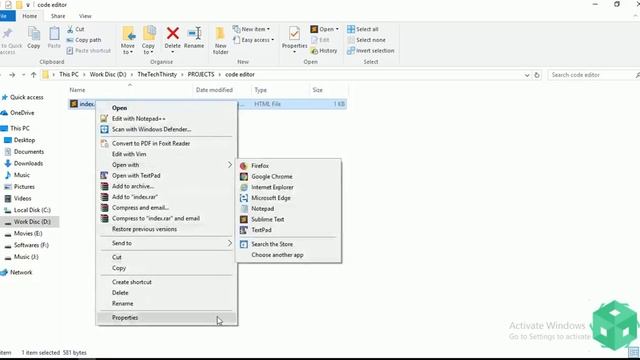Click the red Delete X icon
Screen dimensions: 640x360
coord(173,33)
